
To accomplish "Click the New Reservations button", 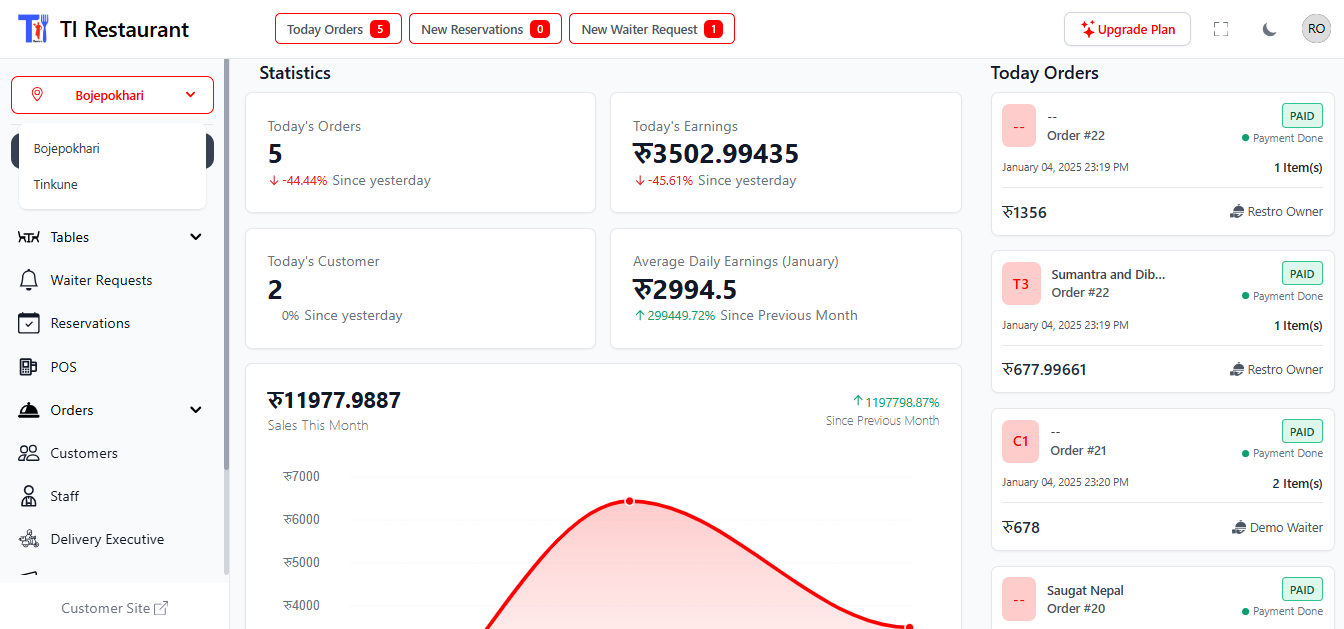I will click(x=485, y=29).
